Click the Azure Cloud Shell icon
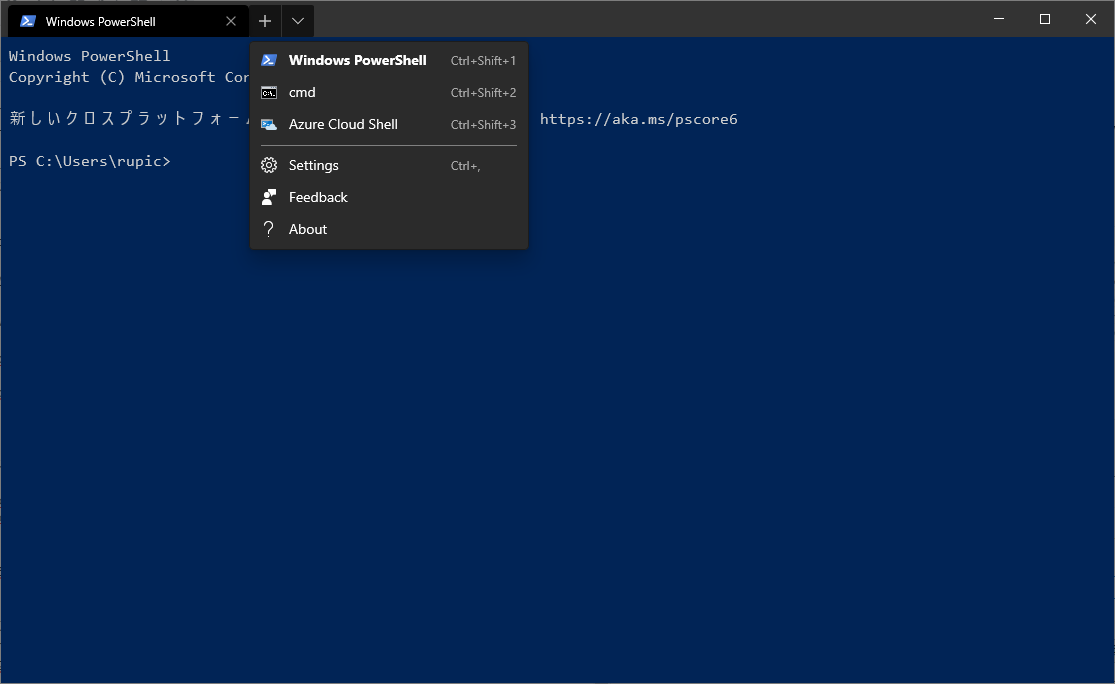Image resolution: width=1115 pixels, height=684 pixels. point(269,124)
